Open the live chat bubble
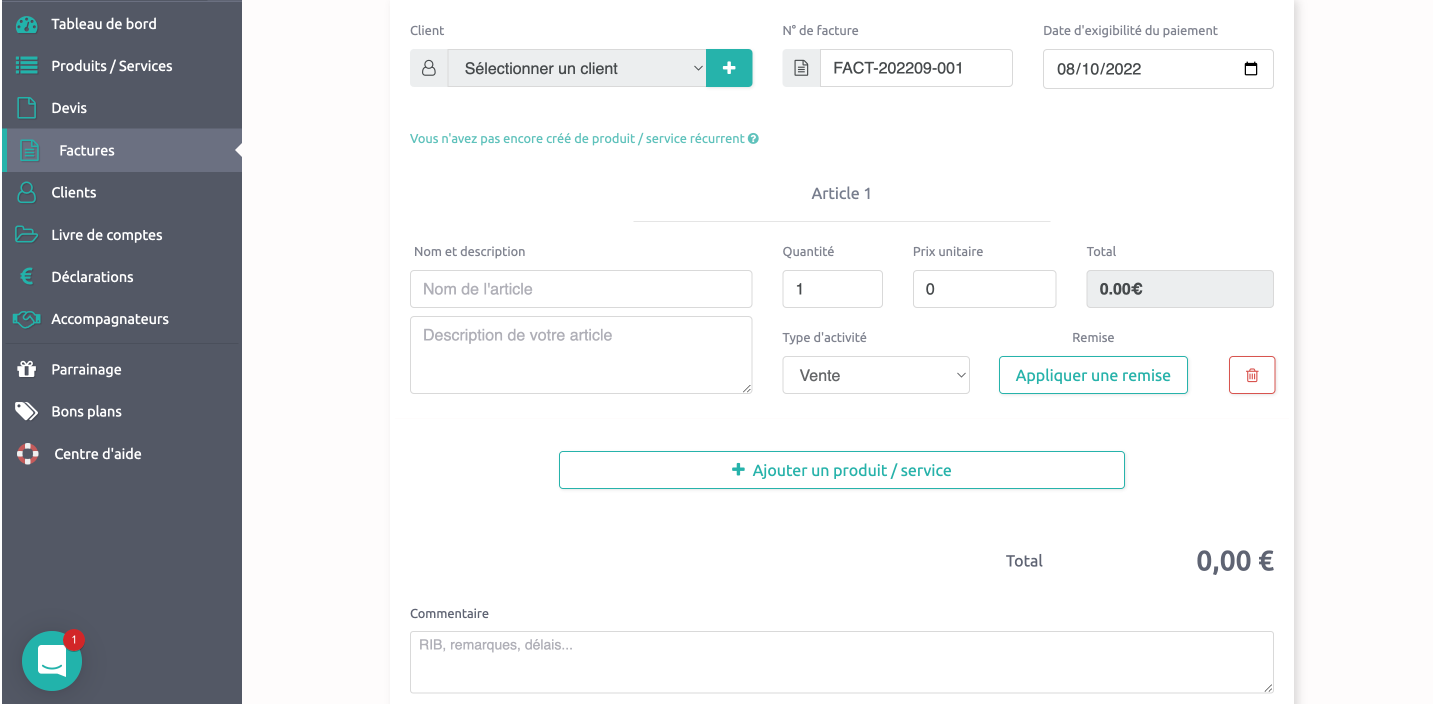1433x704 pixels. pos(51,660)
